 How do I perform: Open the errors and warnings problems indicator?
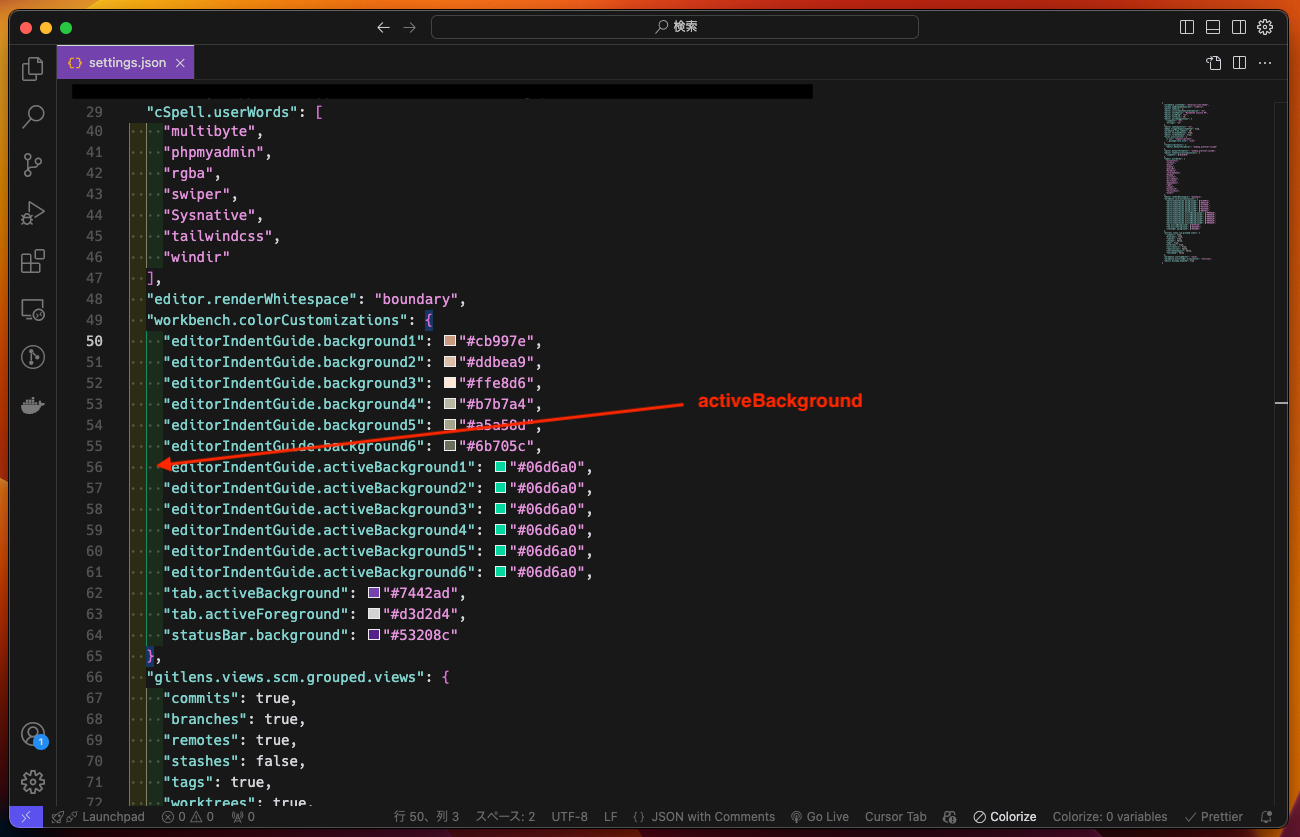188,817
